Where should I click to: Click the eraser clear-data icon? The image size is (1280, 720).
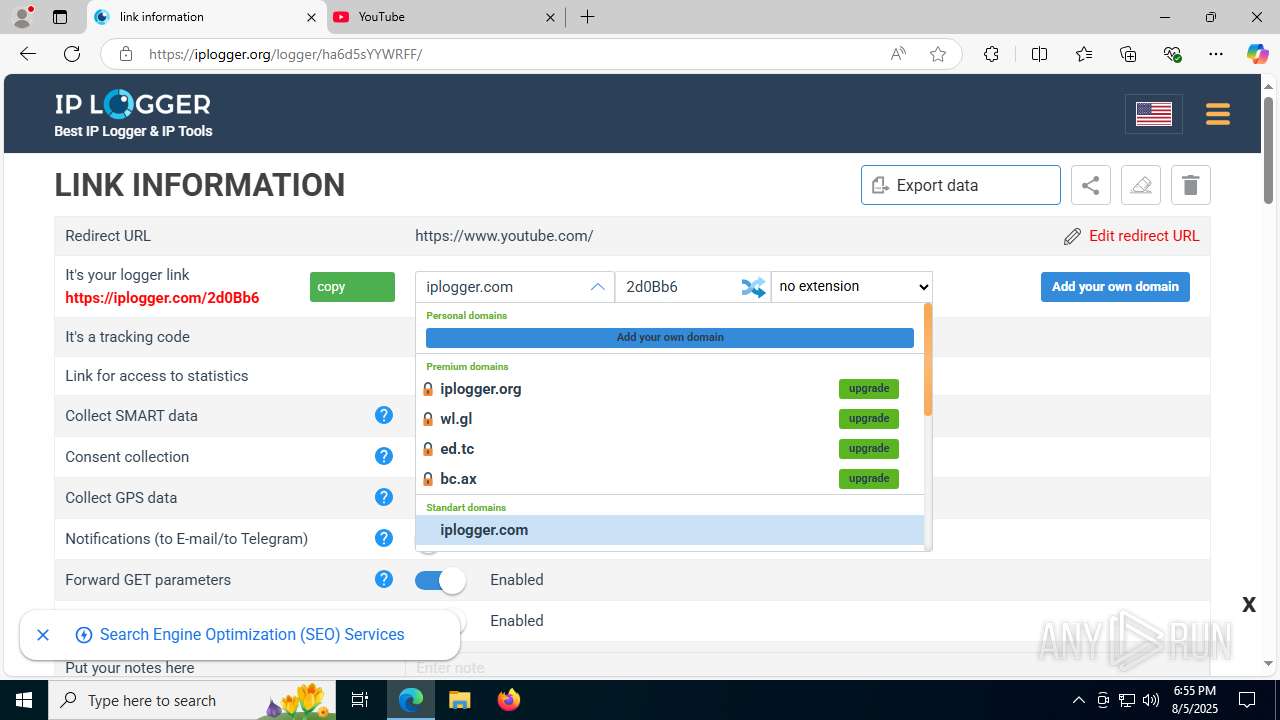click(1141, 185)
